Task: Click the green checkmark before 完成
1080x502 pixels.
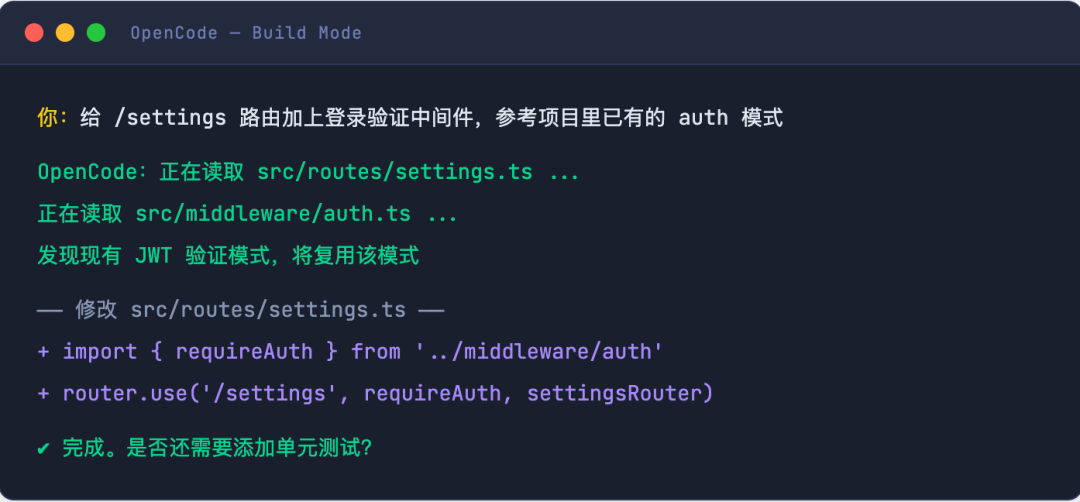Action: [x=43, y=448]
